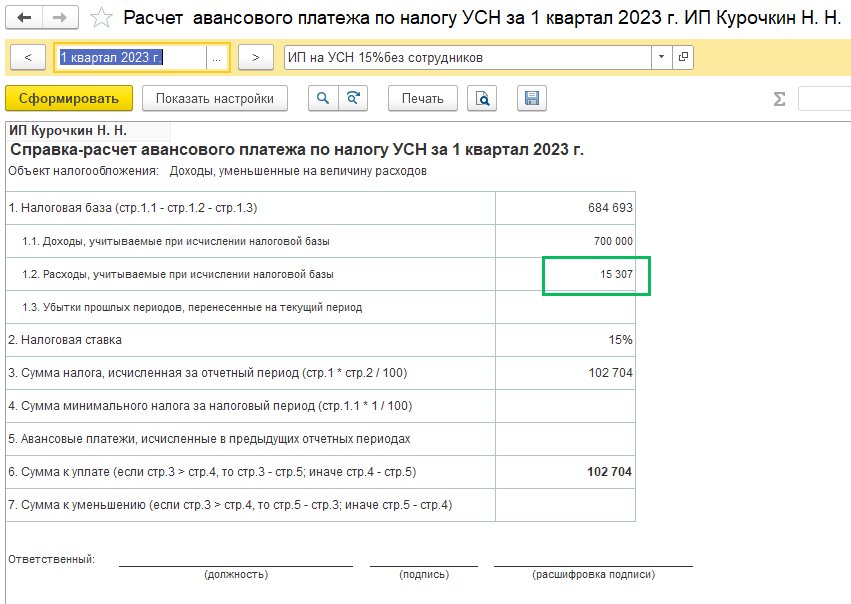Viewport: 851px width, 604px height.
Task: Click the find next icon
Action: [352, 98]
